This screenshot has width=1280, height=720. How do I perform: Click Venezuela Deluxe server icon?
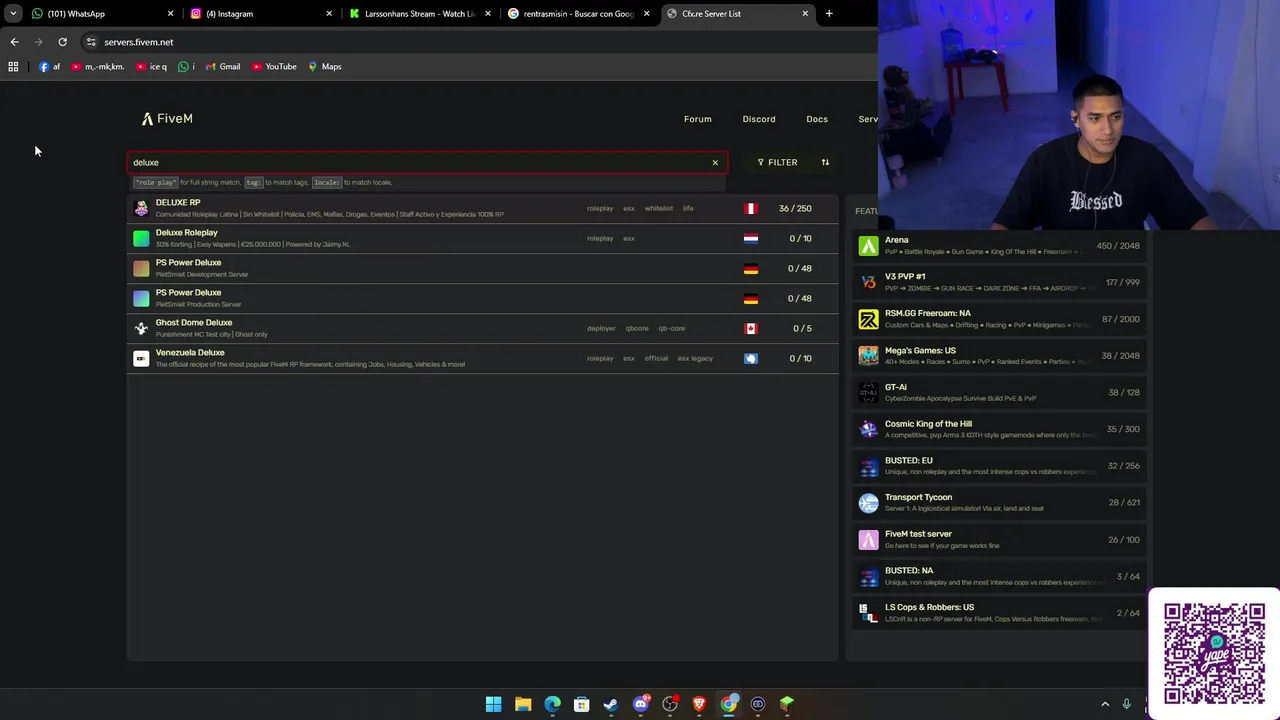[x=141, y=358]
